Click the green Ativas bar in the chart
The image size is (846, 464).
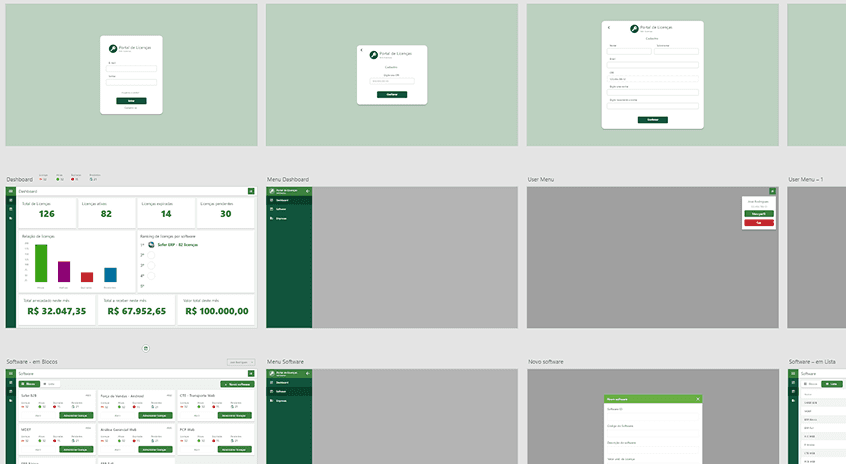(x=41, y=262)
